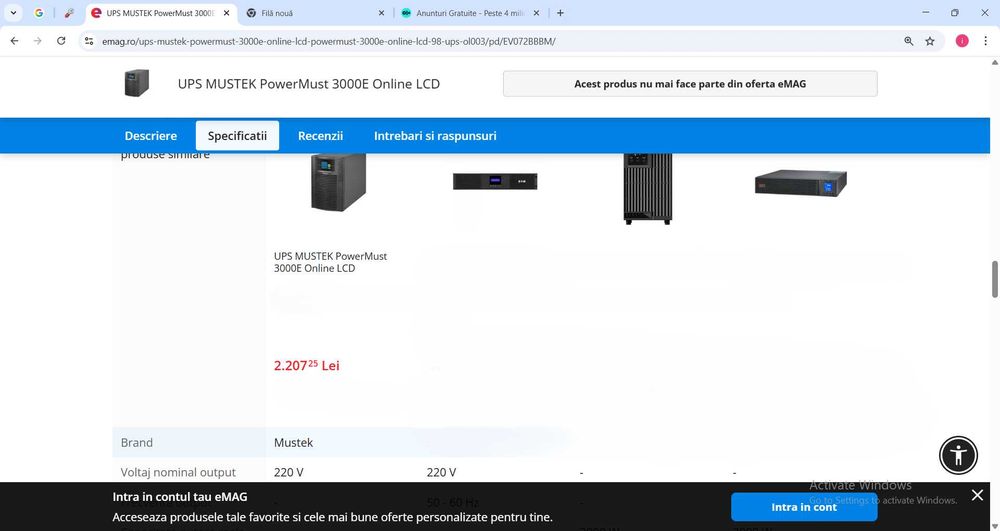Go to the Descriere section
The width and height of the screenshot is (1000, 531).
[151, 136]
